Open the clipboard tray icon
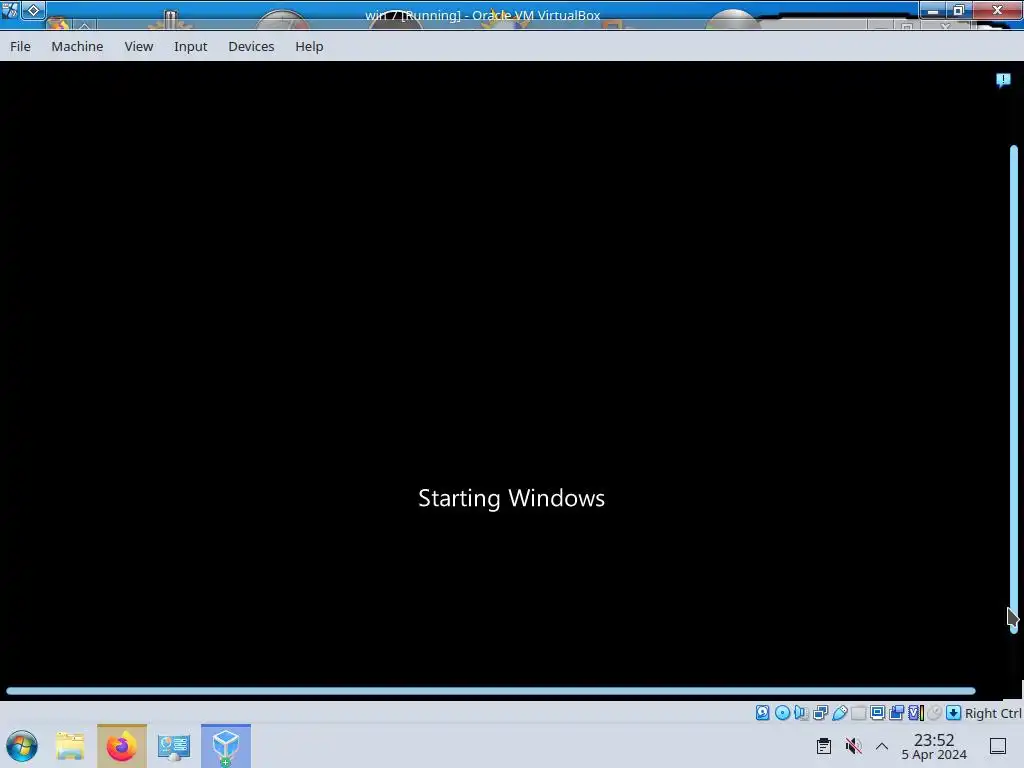Image resolution: width=1024 pixels, height=768 pixels. [824, 746]
